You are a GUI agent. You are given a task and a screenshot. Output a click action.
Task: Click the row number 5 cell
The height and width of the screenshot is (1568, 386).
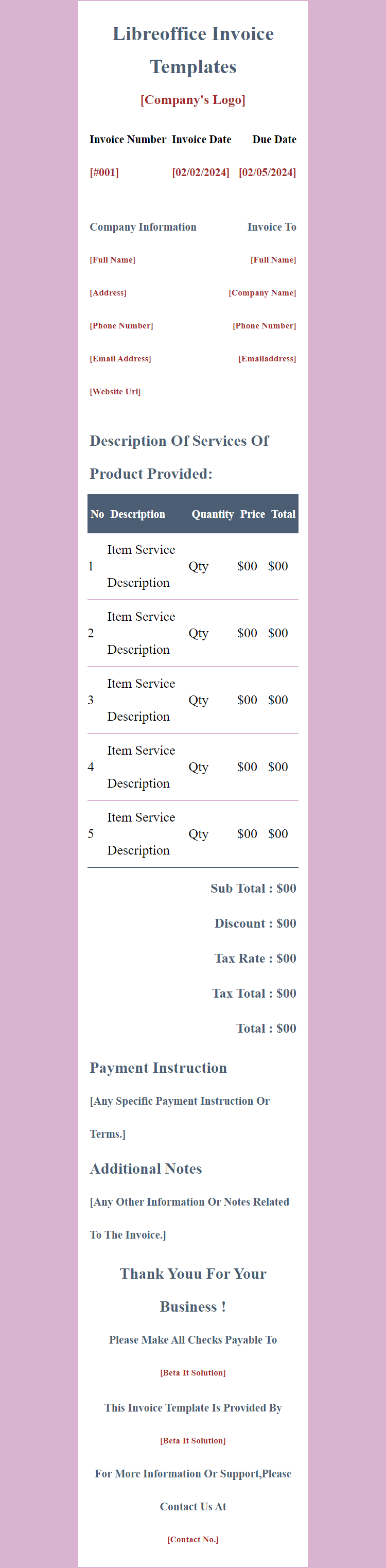click(91, 834)
